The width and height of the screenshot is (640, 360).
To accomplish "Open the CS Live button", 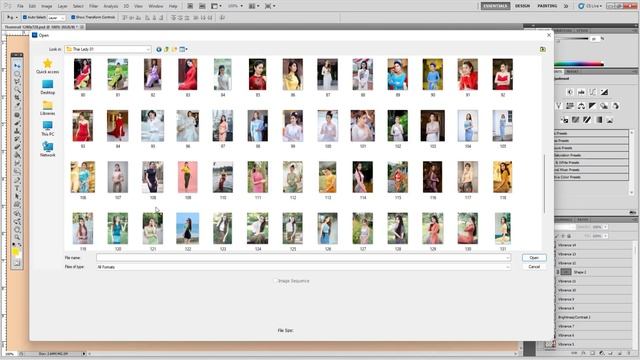I will [x=590, y=6].
